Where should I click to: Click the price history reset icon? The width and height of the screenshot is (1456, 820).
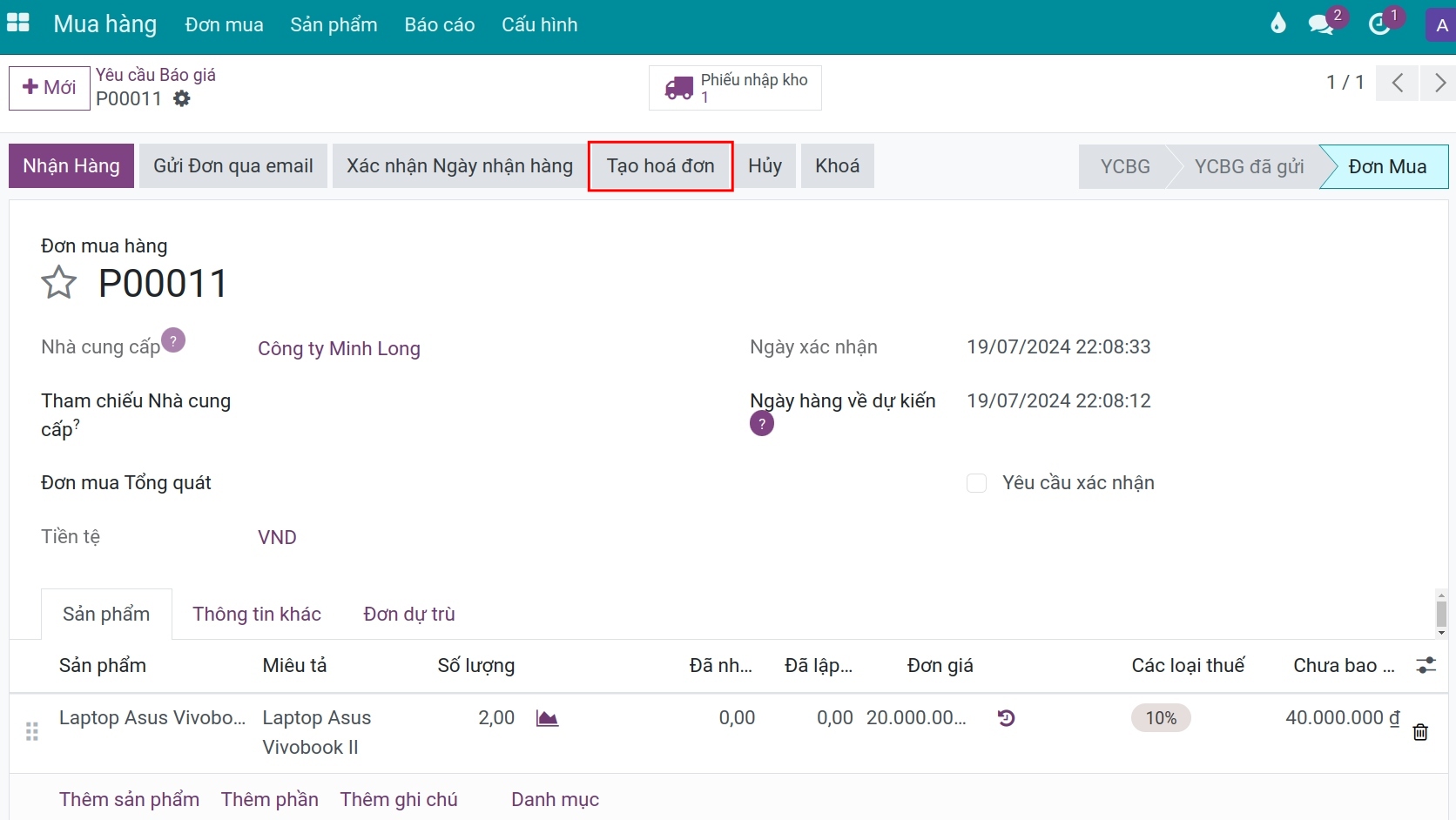1007,718
